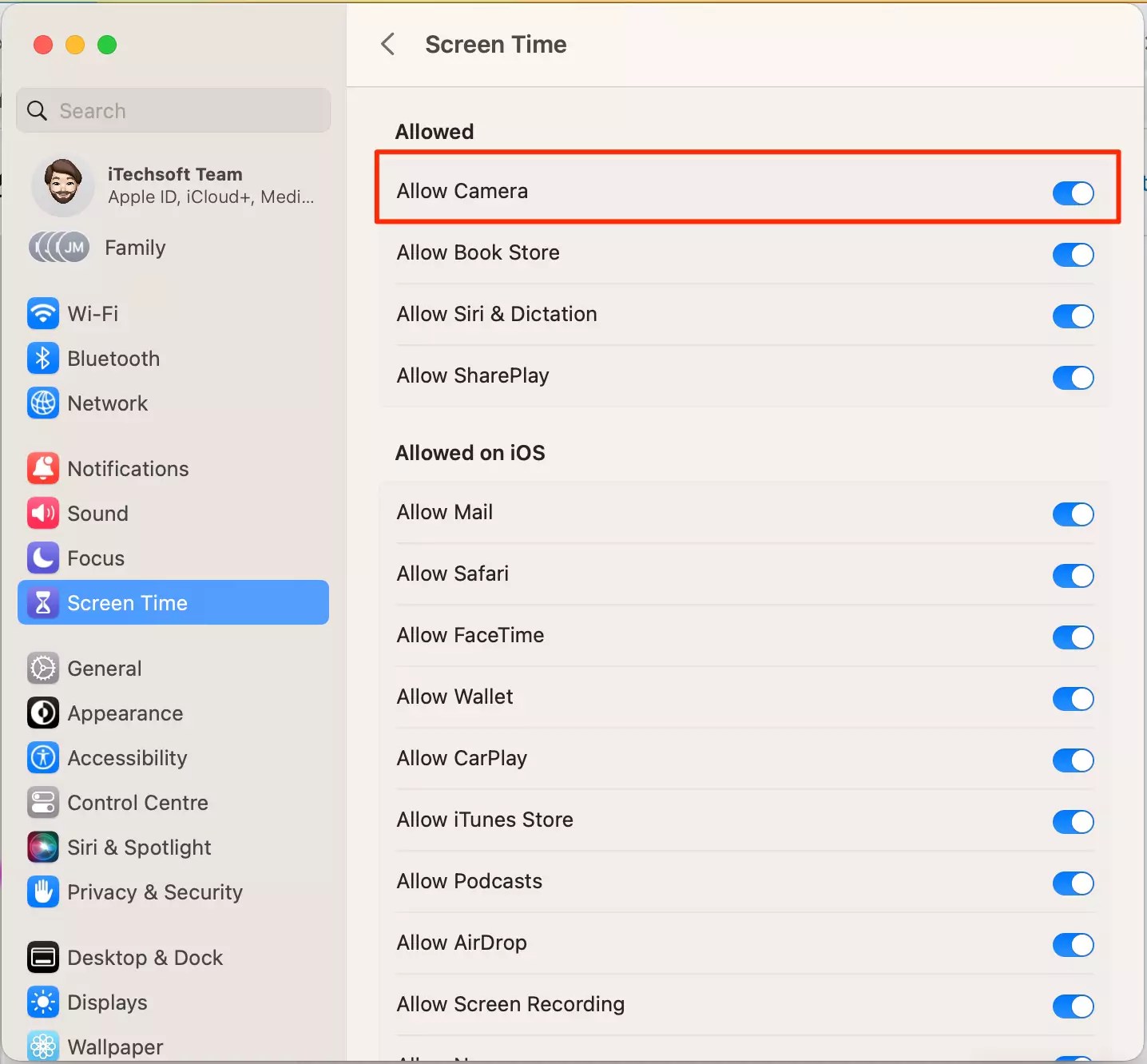Screen dimensions: 1147x1064
Task: Click the Control Centre icon
Action: 43,802
